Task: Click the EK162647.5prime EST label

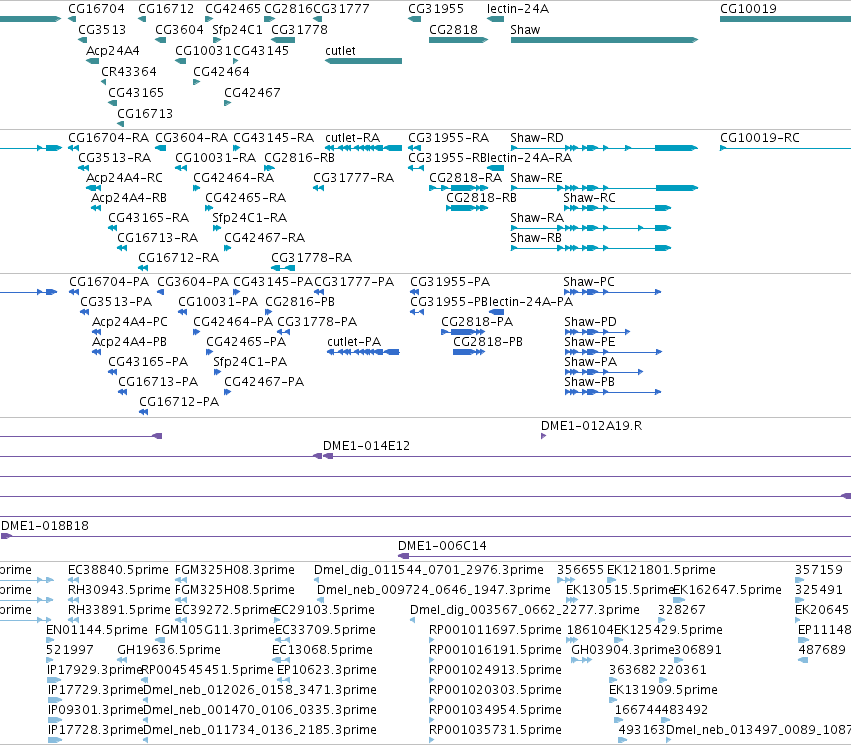Action: 728,590
